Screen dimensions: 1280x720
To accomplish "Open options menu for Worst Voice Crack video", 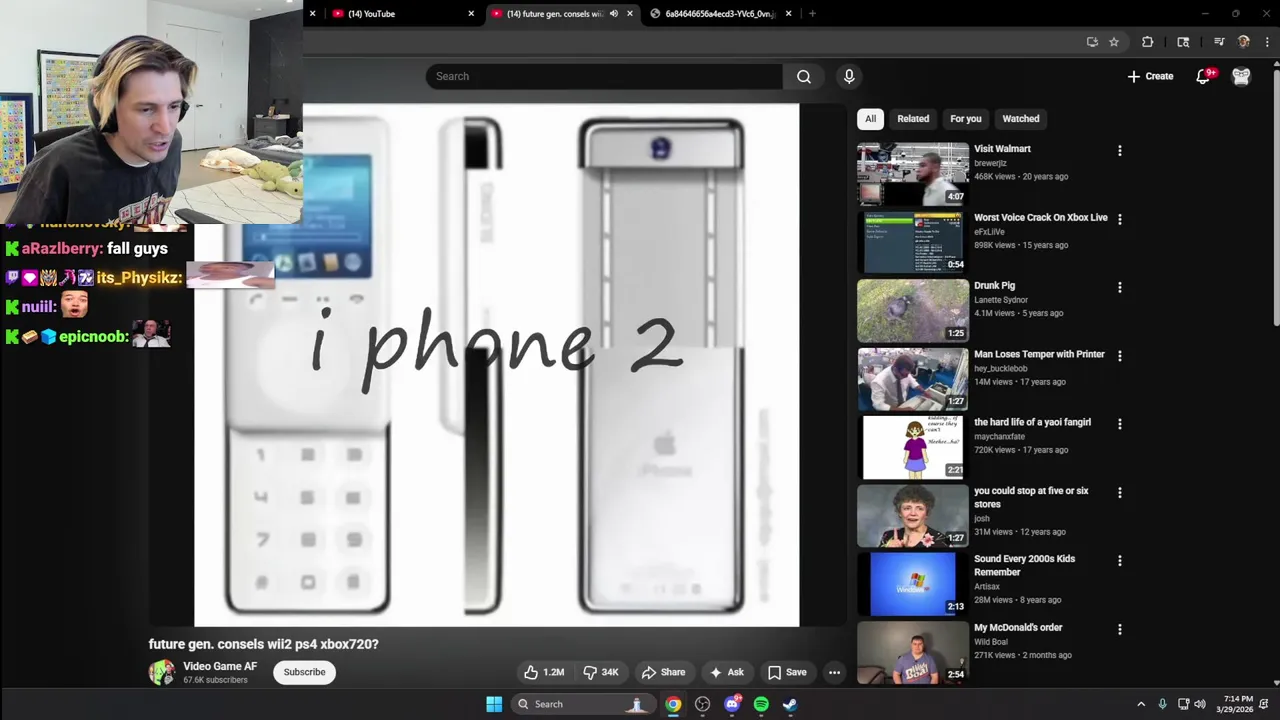I will [x=1119, y=219].
